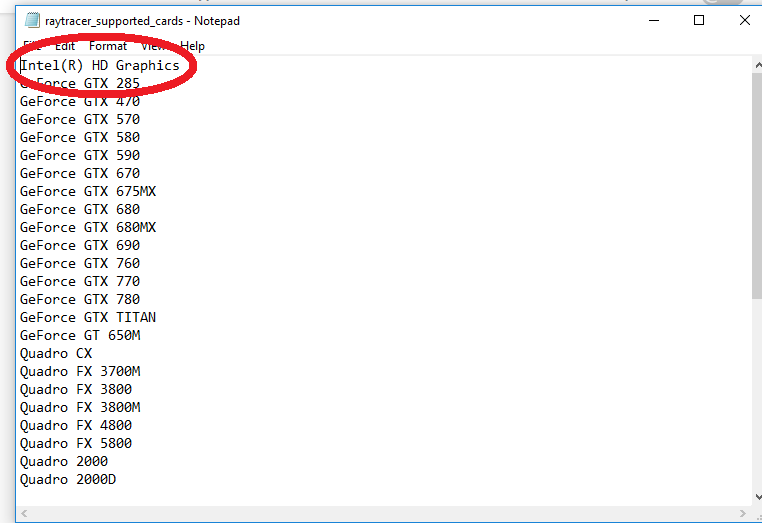Click the line 'Quadro FX 3700M'

(x=80, y=371)
